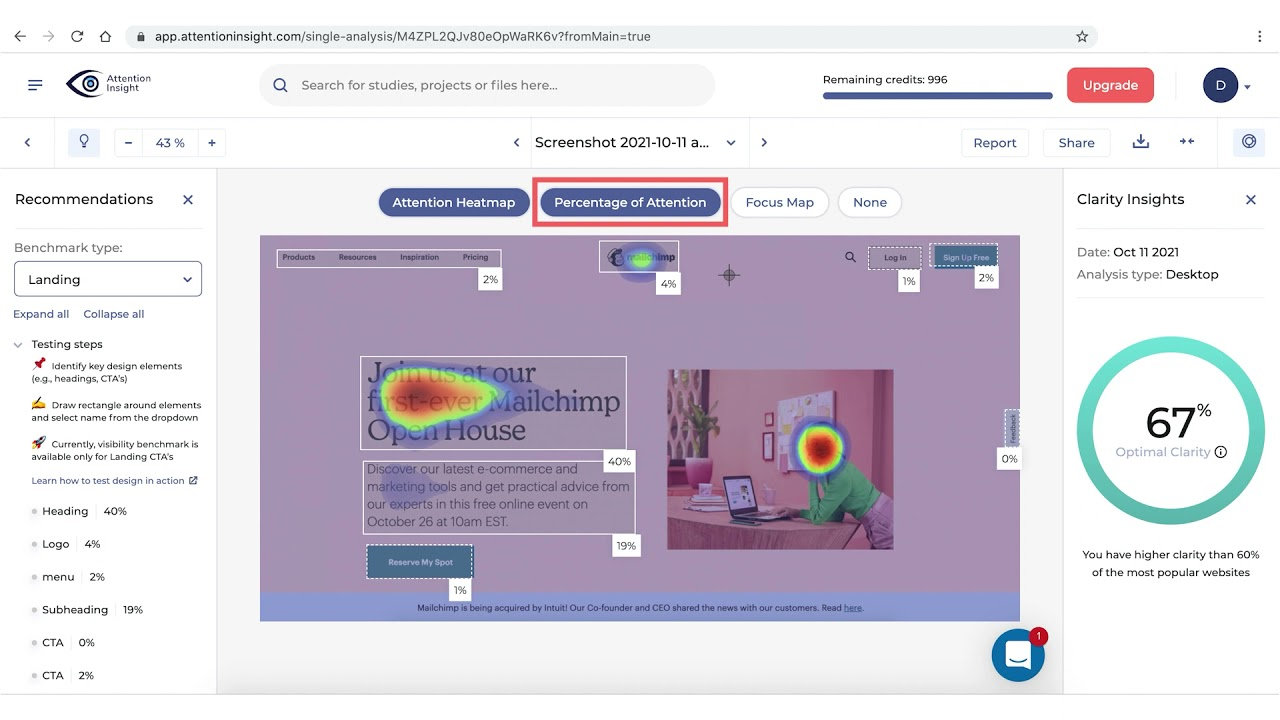Open the user avatar D menu

(1226, 85)
